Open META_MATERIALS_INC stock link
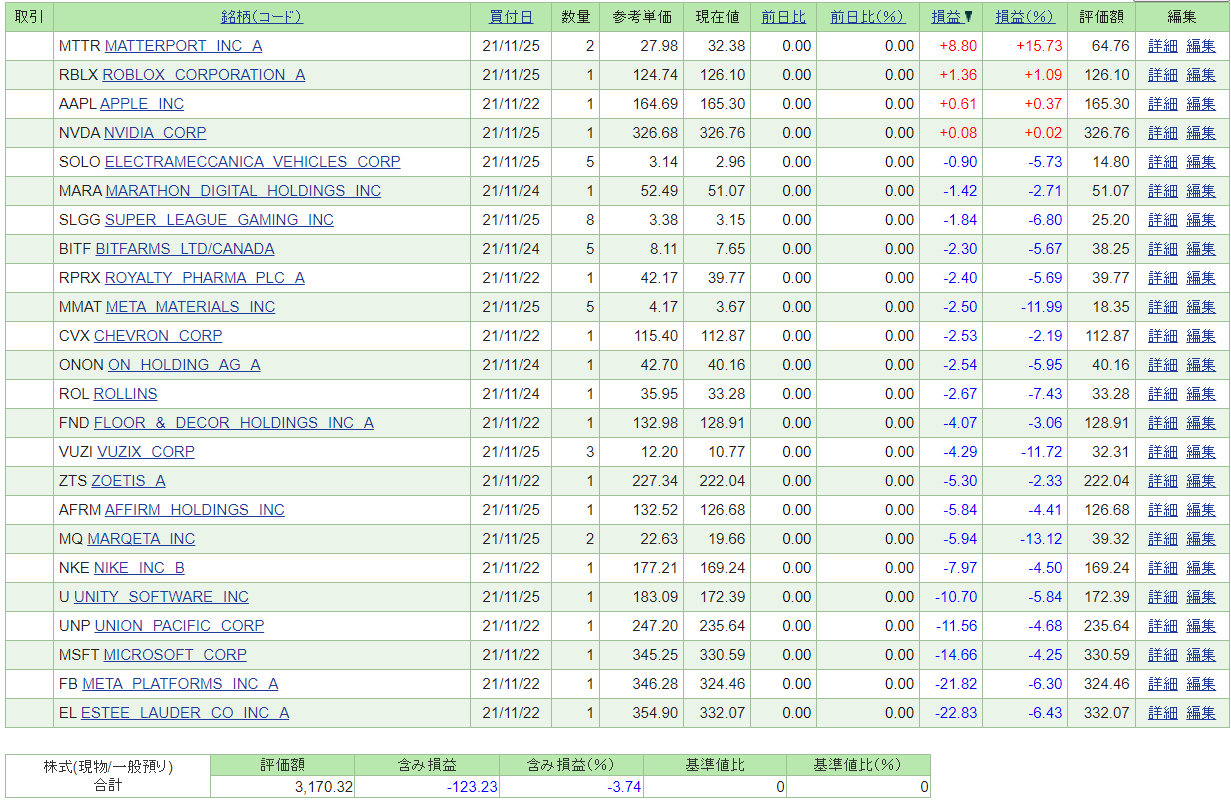 (x=190, y=307)
